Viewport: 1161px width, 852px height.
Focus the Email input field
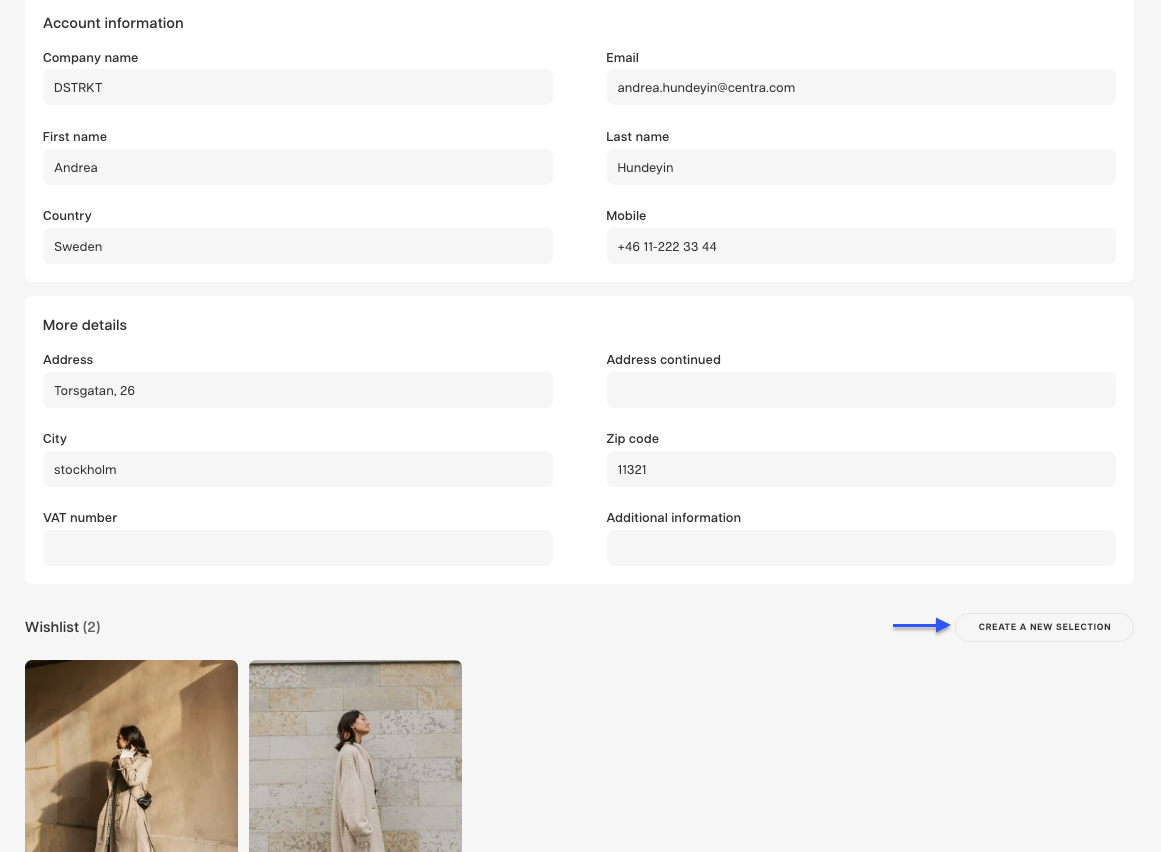(x=860, y=88)
